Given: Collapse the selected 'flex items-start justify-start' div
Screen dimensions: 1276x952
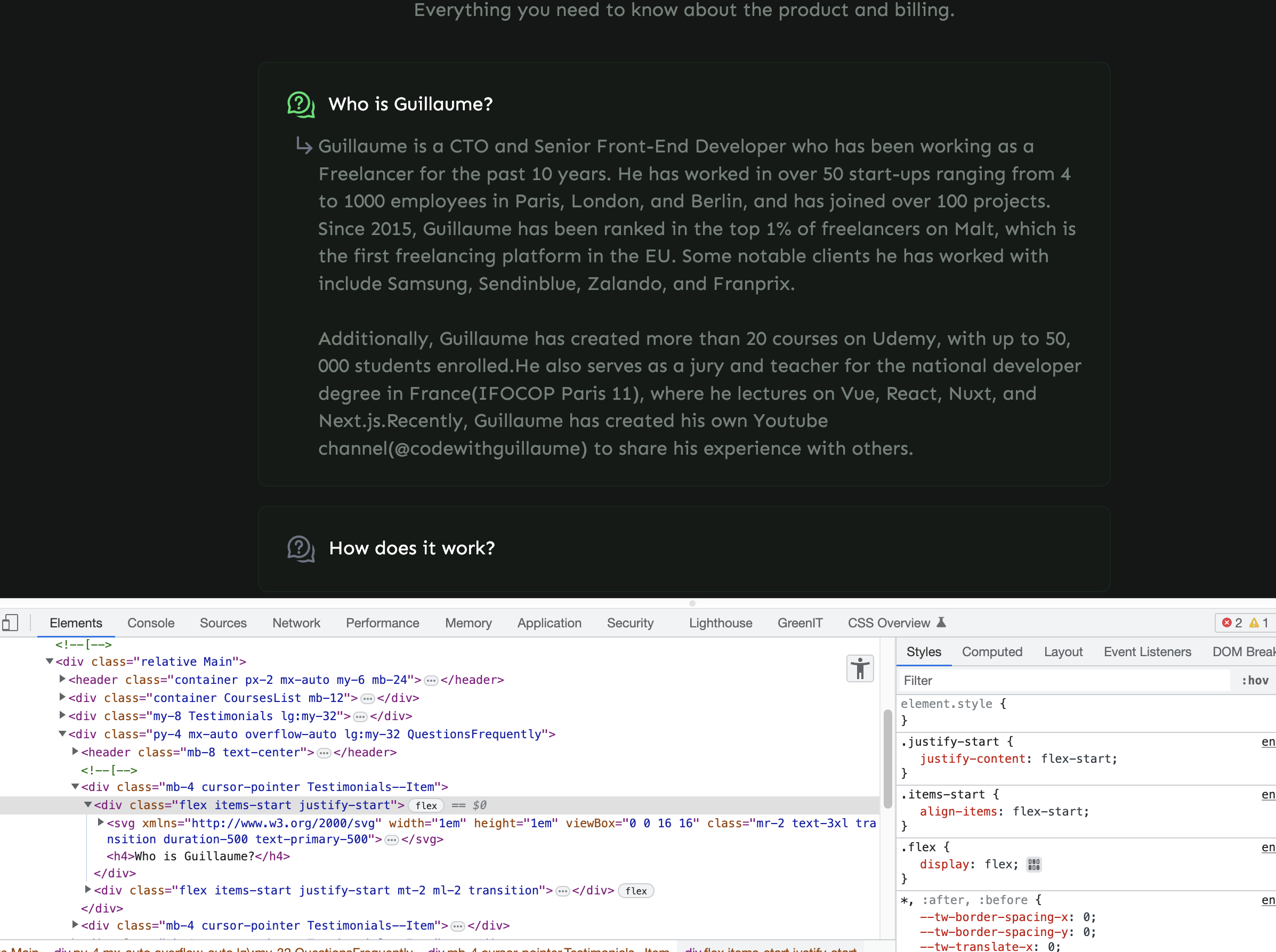Looking at the screenshot, I should (87, 804).
